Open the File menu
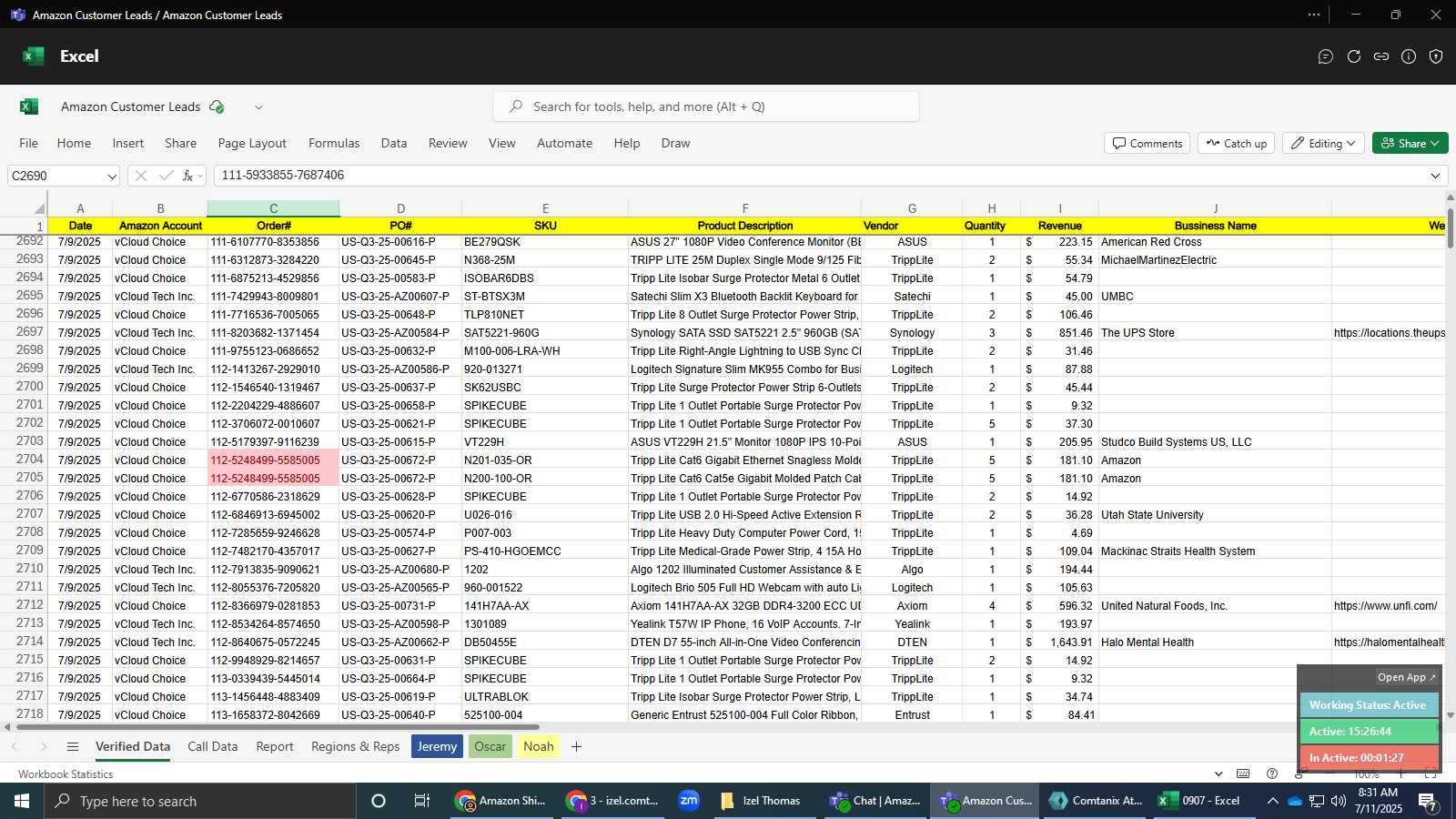Viewport: 1456px width, 819px height. [x=29, y=143]
